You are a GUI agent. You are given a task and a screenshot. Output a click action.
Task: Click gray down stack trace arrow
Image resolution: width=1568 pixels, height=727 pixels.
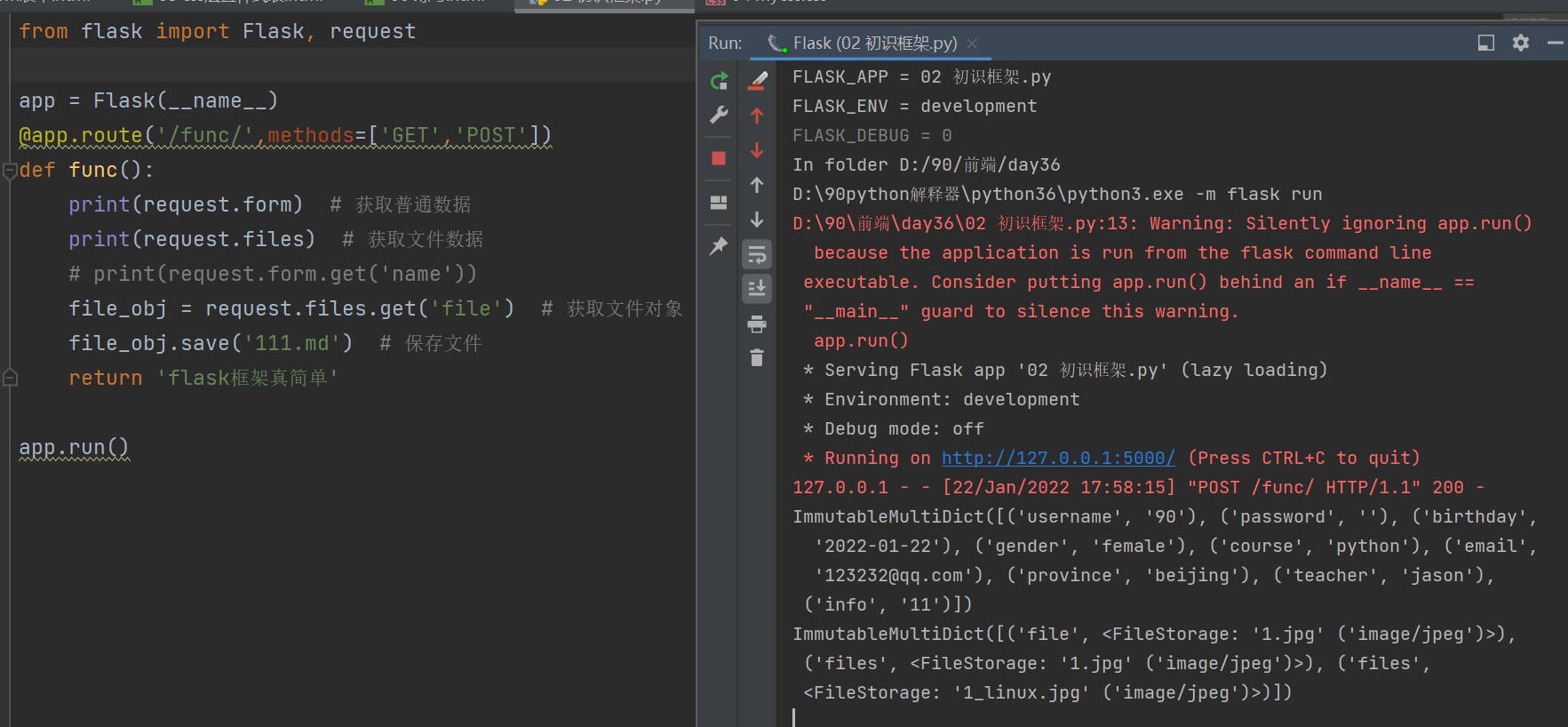(x=757, y=220)
